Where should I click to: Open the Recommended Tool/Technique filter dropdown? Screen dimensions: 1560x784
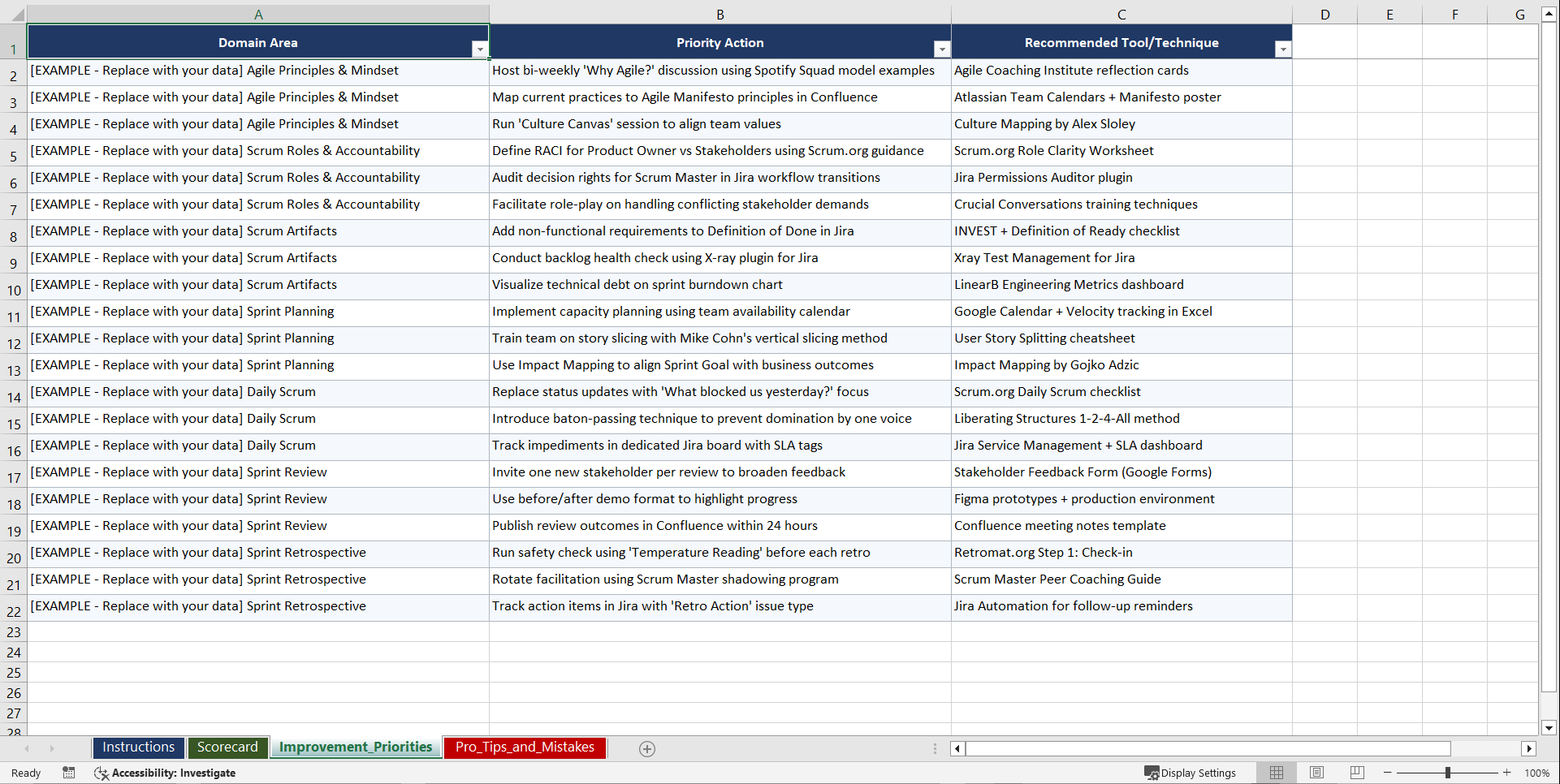click(x=1283, y=50)
